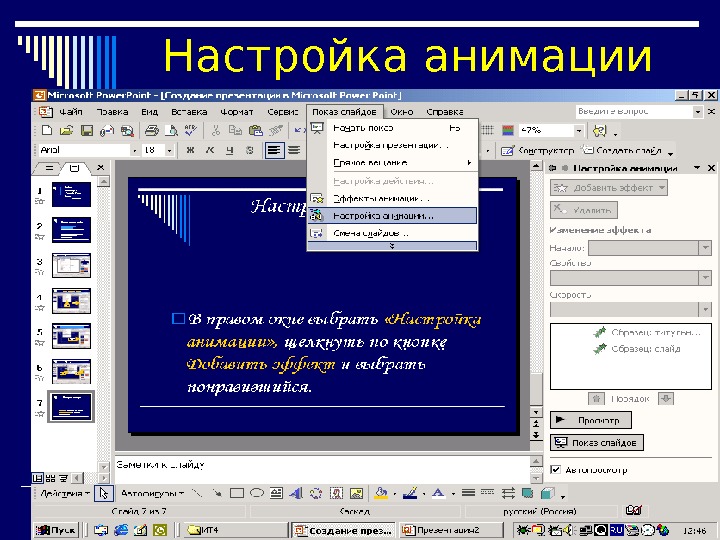Expand the full Показ слайдов menu chevron

click(x=392, y=246)
